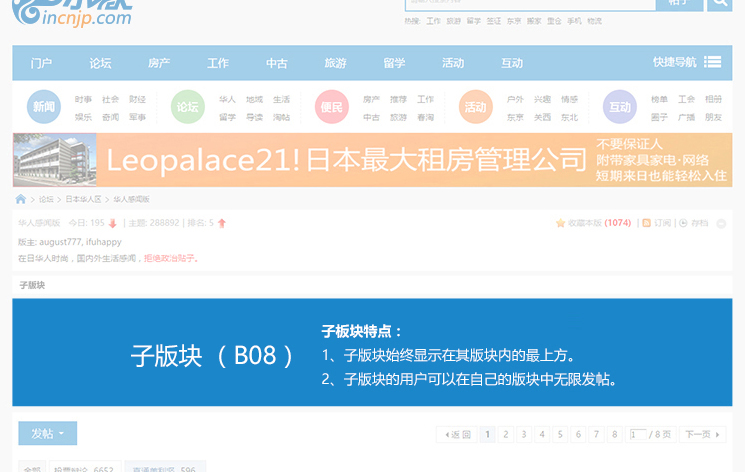The width and height of the screenshot is (745, 472).
Task: Select 工作 in the main navigation bar
Action: click(x=218, y=63)
